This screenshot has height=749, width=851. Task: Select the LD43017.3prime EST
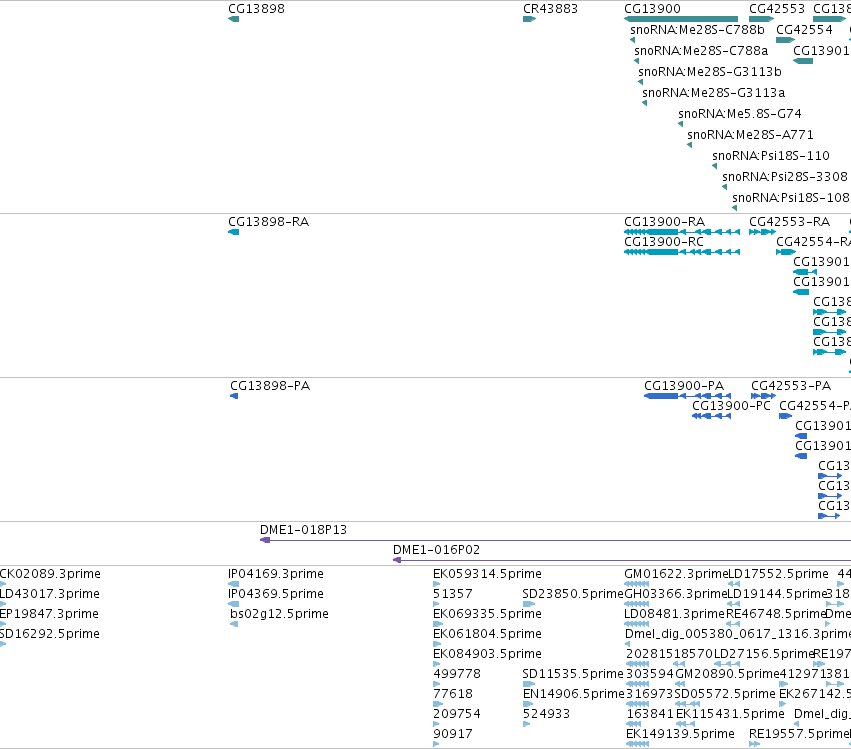(x=49, y=594)
